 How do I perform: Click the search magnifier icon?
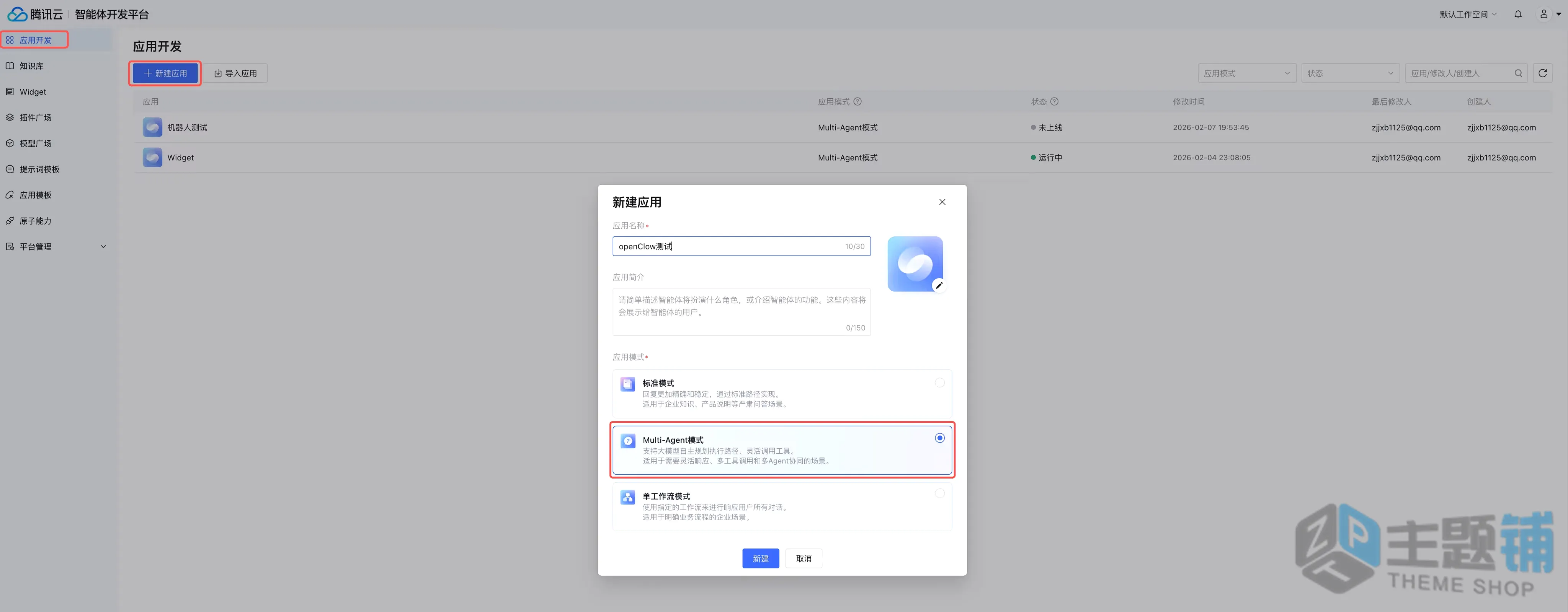click(1519, 73)
